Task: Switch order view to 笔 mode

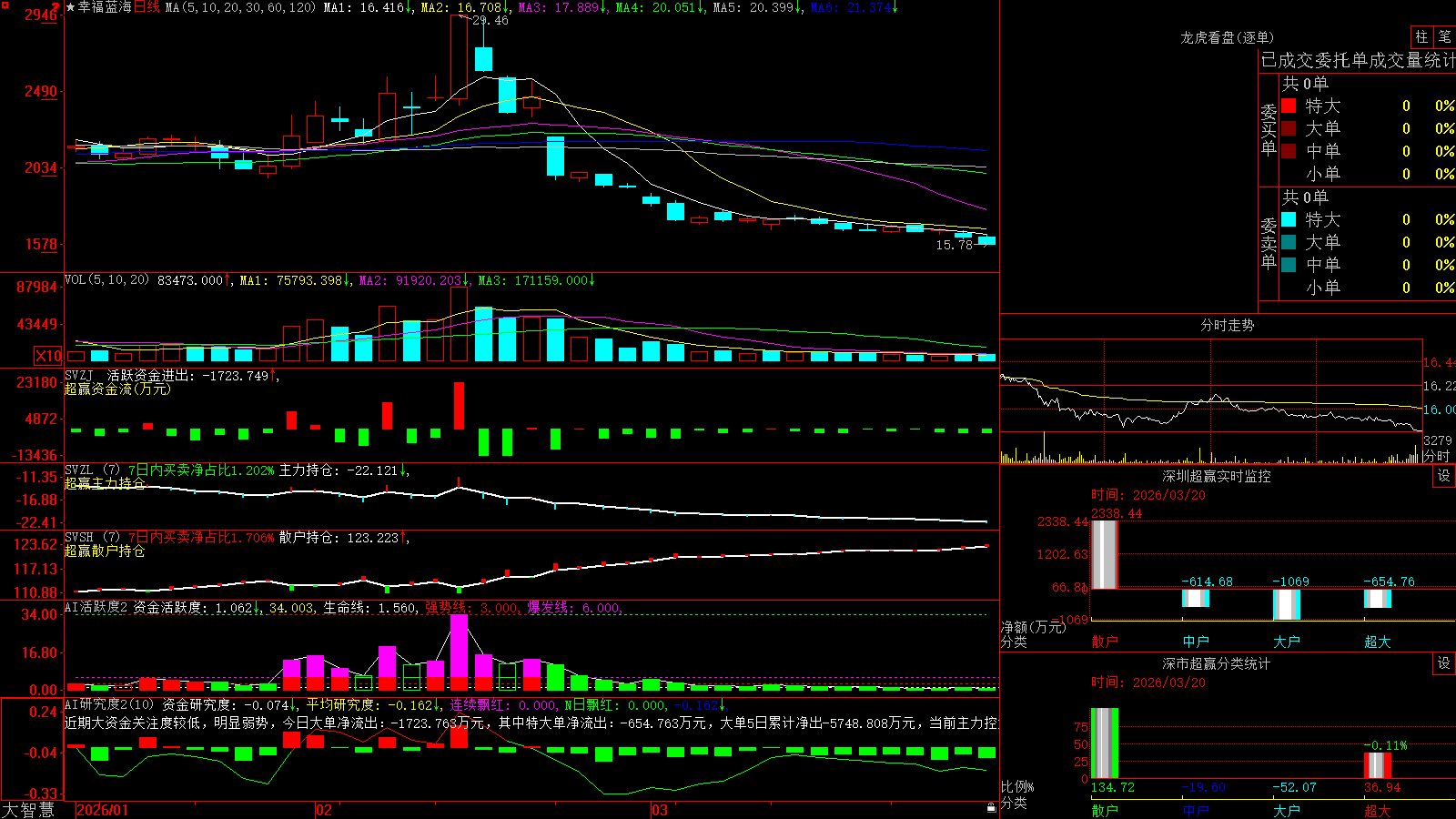Action: [x=1444, y=37]
